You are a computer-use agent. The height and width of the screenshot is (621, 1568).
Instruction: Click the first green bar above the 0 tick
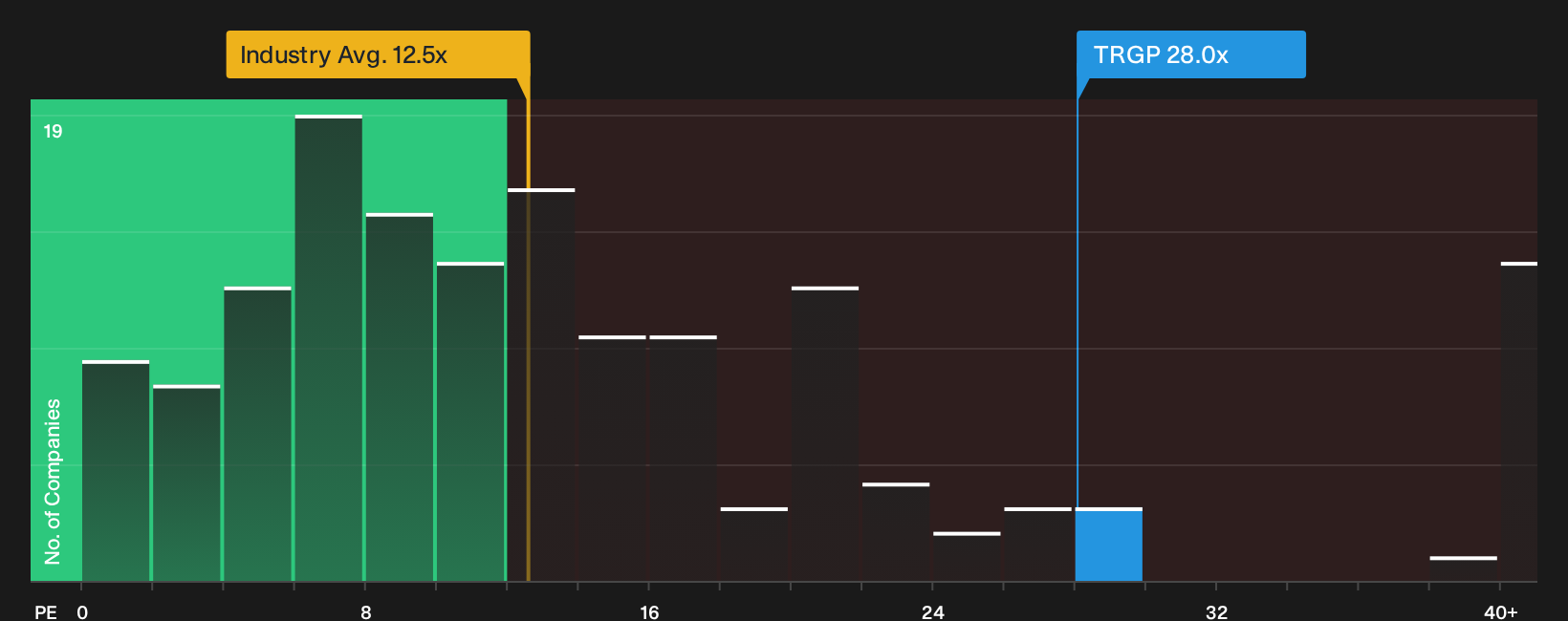[116, 471]
